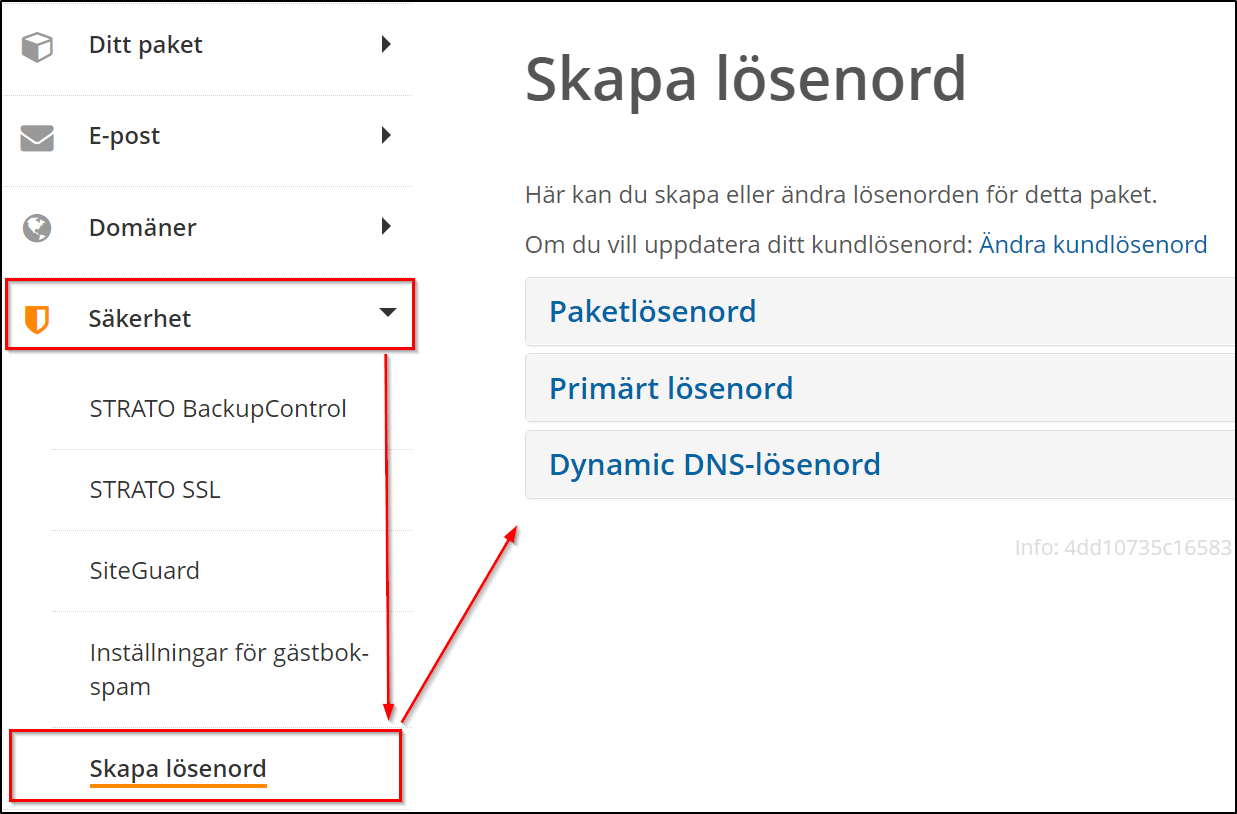Expand the Primärt lösenord section
Viewport: 1237px width, 814px height.
671,388
